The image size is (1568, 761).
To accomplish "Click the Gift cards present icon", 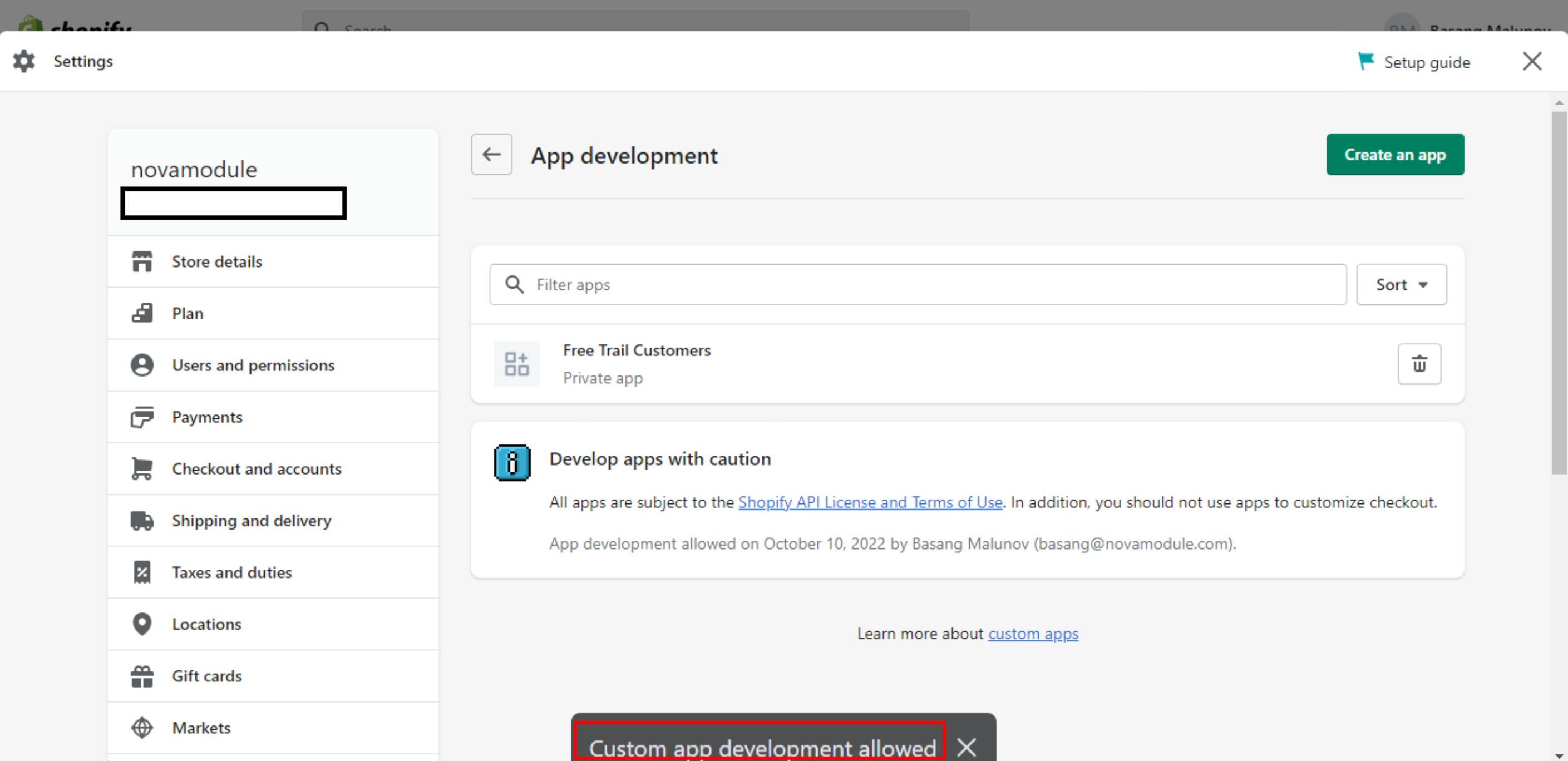I will click(x=142, y=676).
